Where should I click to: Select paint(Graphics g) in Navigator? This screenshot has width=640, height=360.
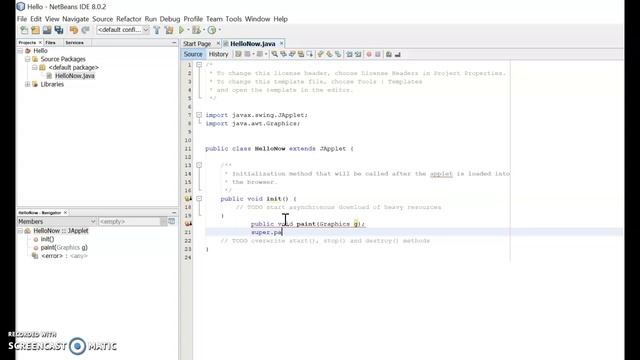point(64,247)
